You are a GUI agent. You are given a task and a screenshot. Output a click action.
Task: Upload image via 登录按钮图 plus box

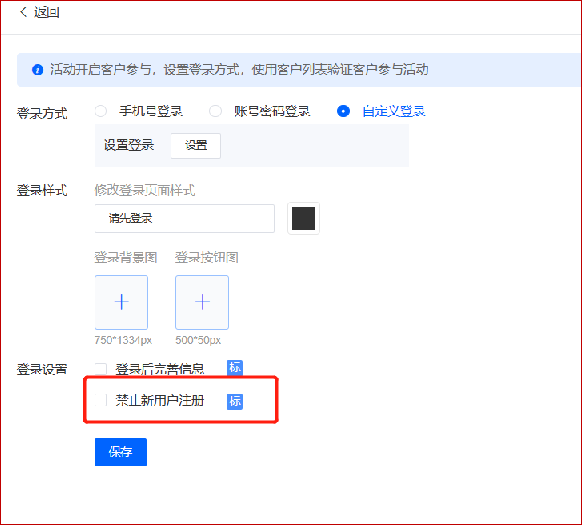click(202, 302)
